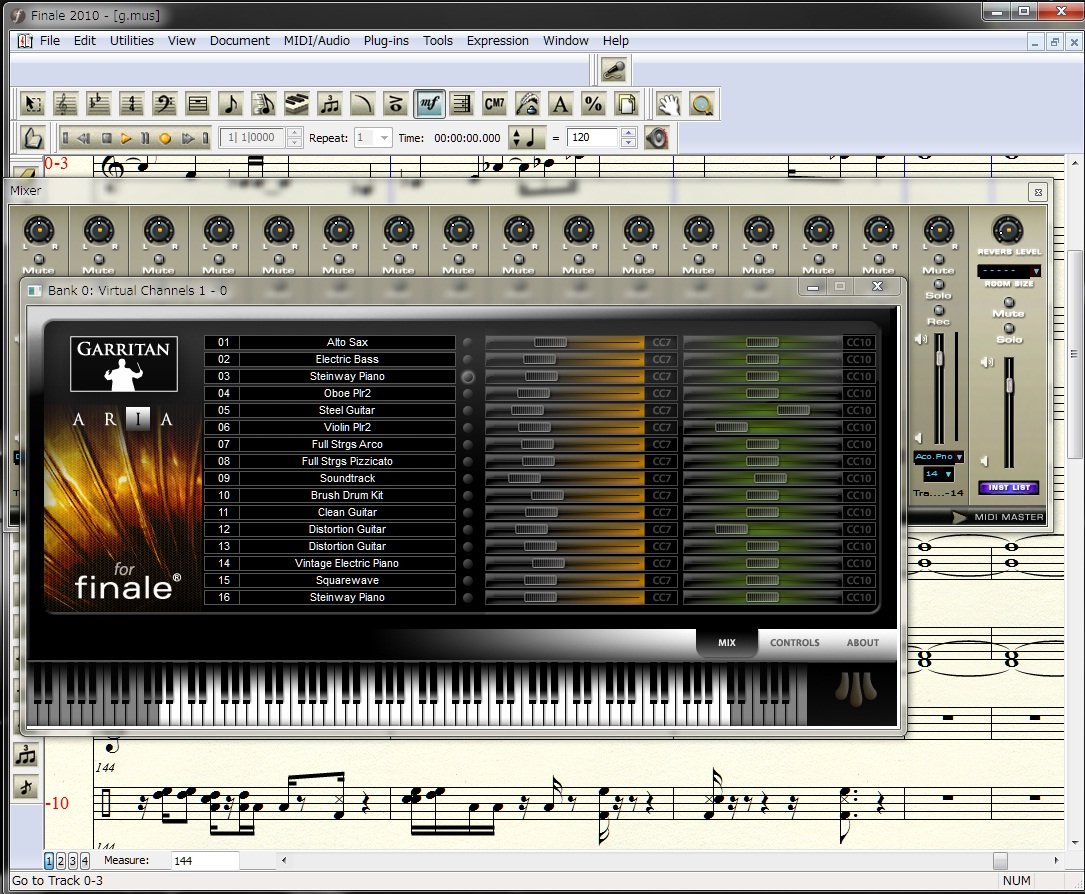This screenshot has width=1085, height=894.
Task: Click the Garritan logo in ARIA
Action: click(124, 364)
